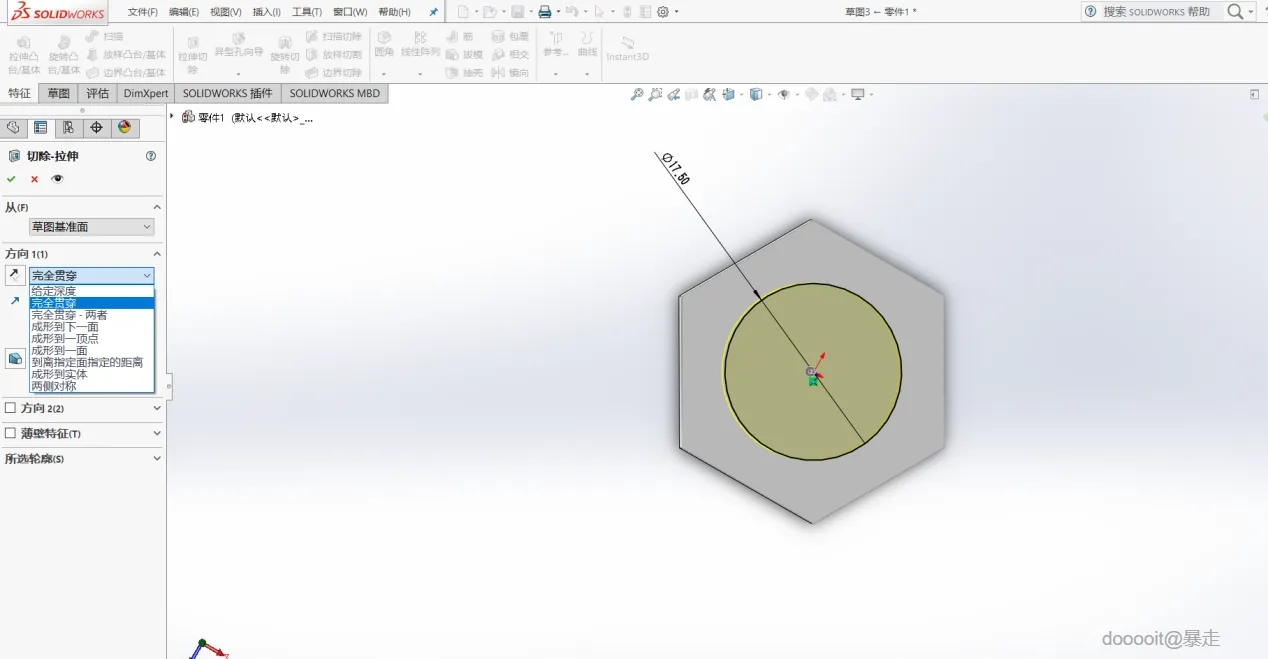Select 到离指定面指定的距离 option
This screenshot has height=659, width=1268.
pos(92,362)
